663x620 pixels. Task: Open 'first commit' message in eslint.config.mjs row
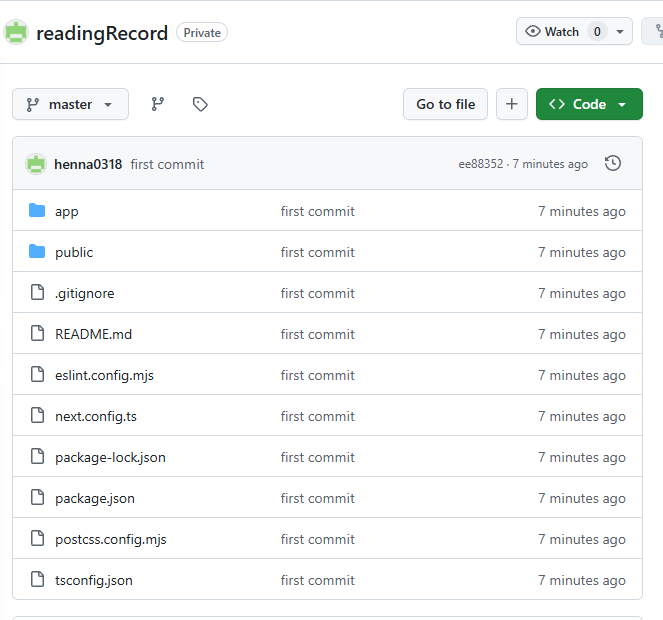[x=318, y=376]
